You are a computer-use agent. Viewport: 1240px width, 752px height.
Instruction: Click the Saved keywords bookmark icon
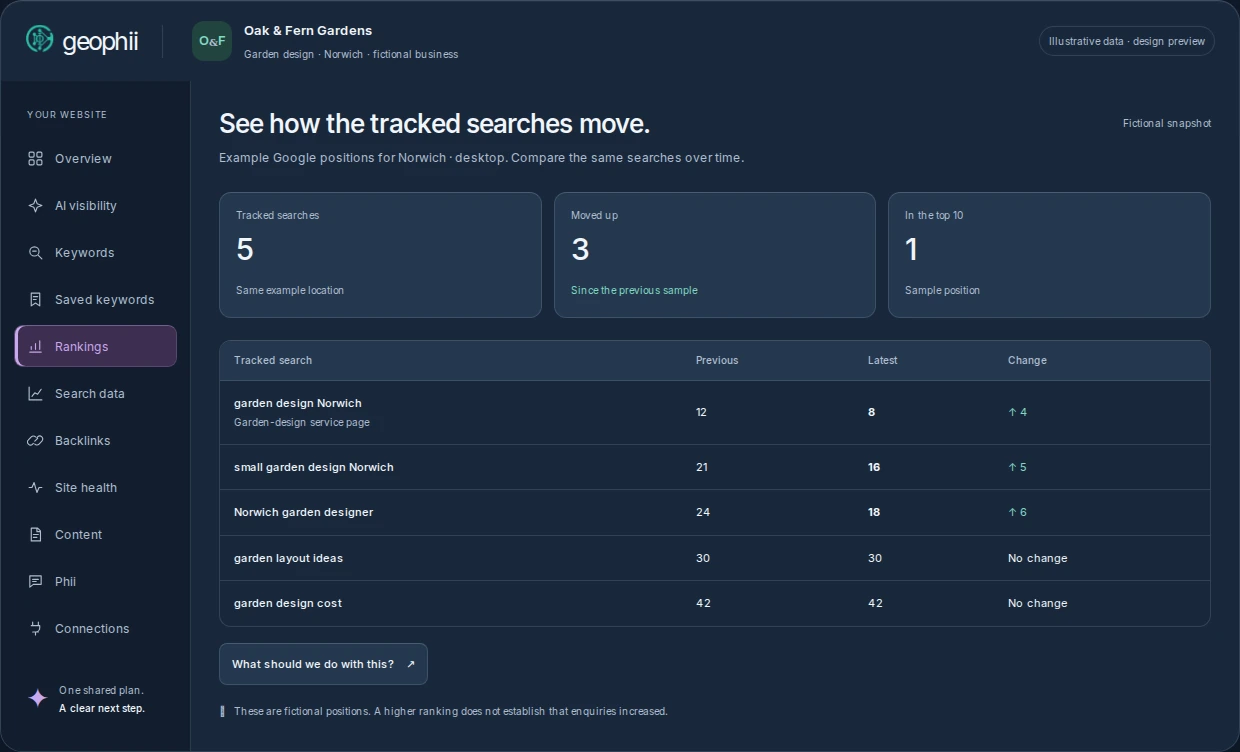pyautogui.click(x=35, y=300)
